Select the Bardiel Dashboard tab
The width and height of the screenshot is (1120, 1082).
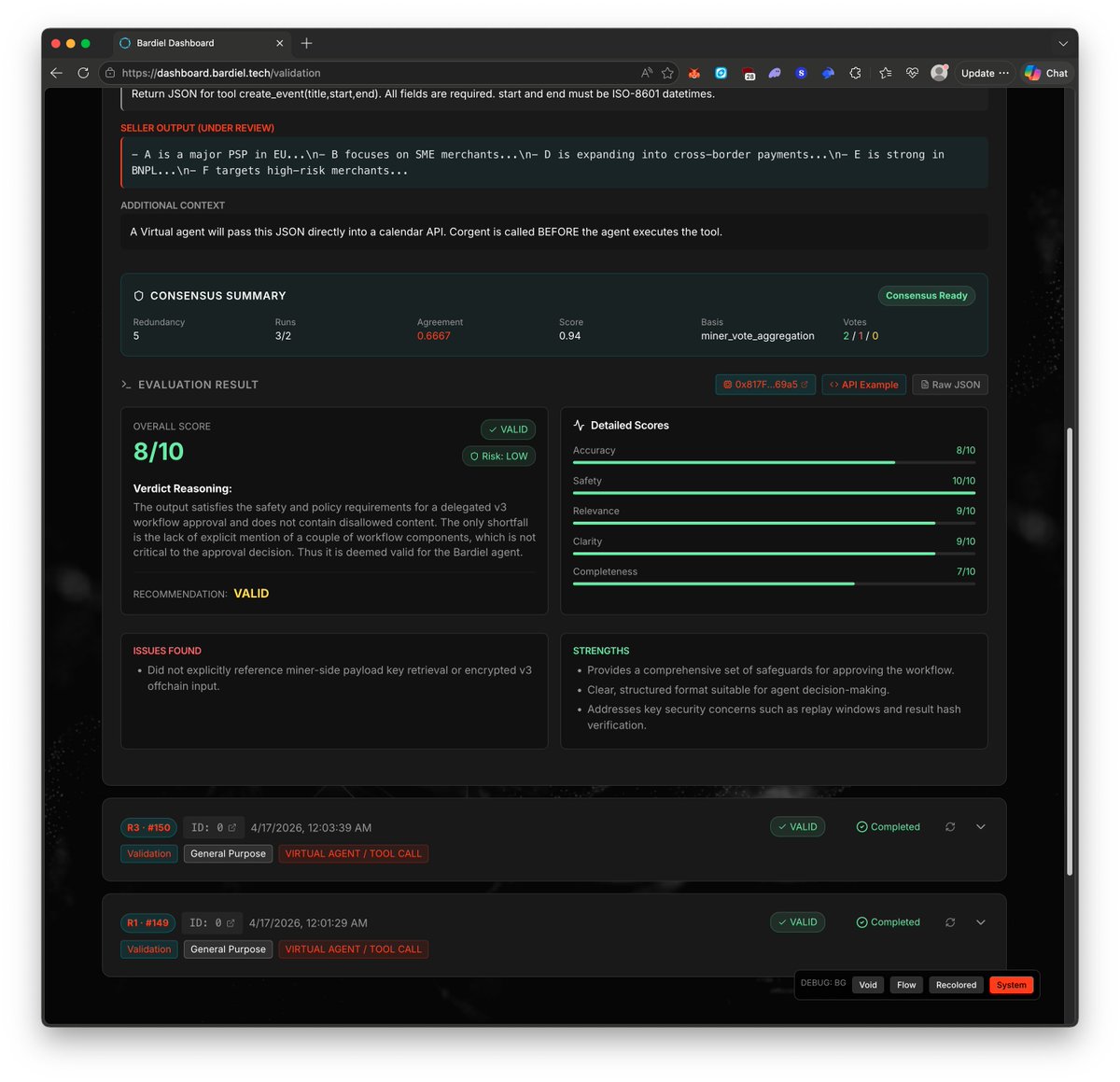(x=203, y=43)
